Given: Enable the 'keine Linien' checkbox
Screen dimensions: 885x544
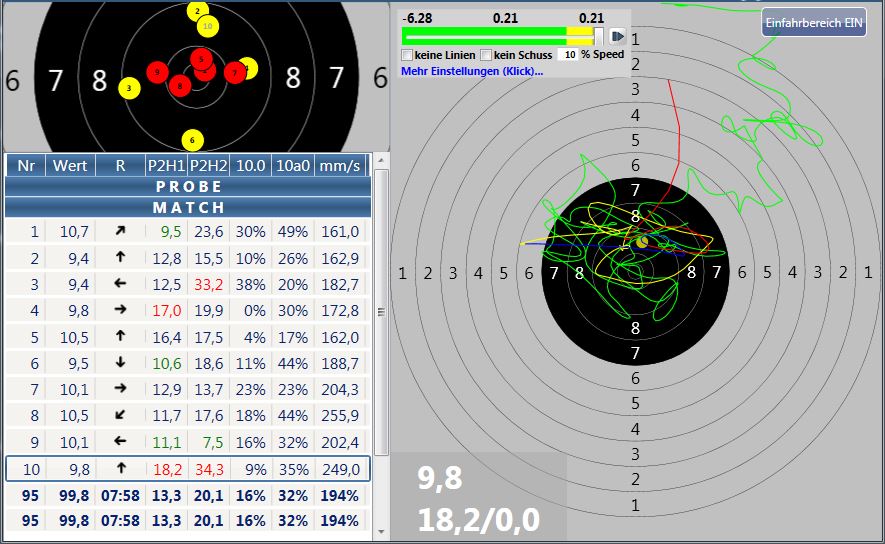Looking at the screenshot, I should tap(407, 55).
